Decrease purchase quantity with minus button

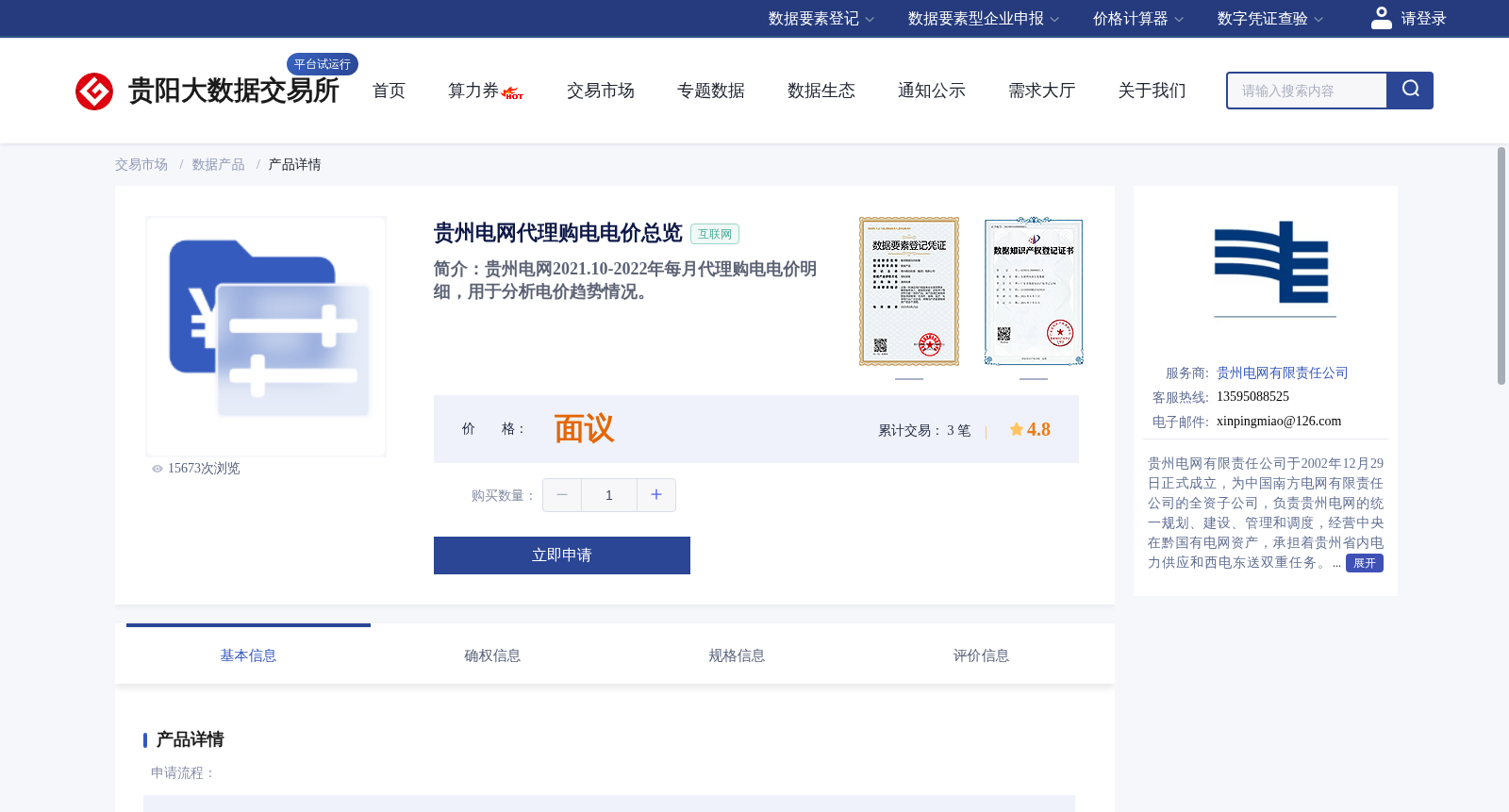pyautogui.click(x=562, y=495)
